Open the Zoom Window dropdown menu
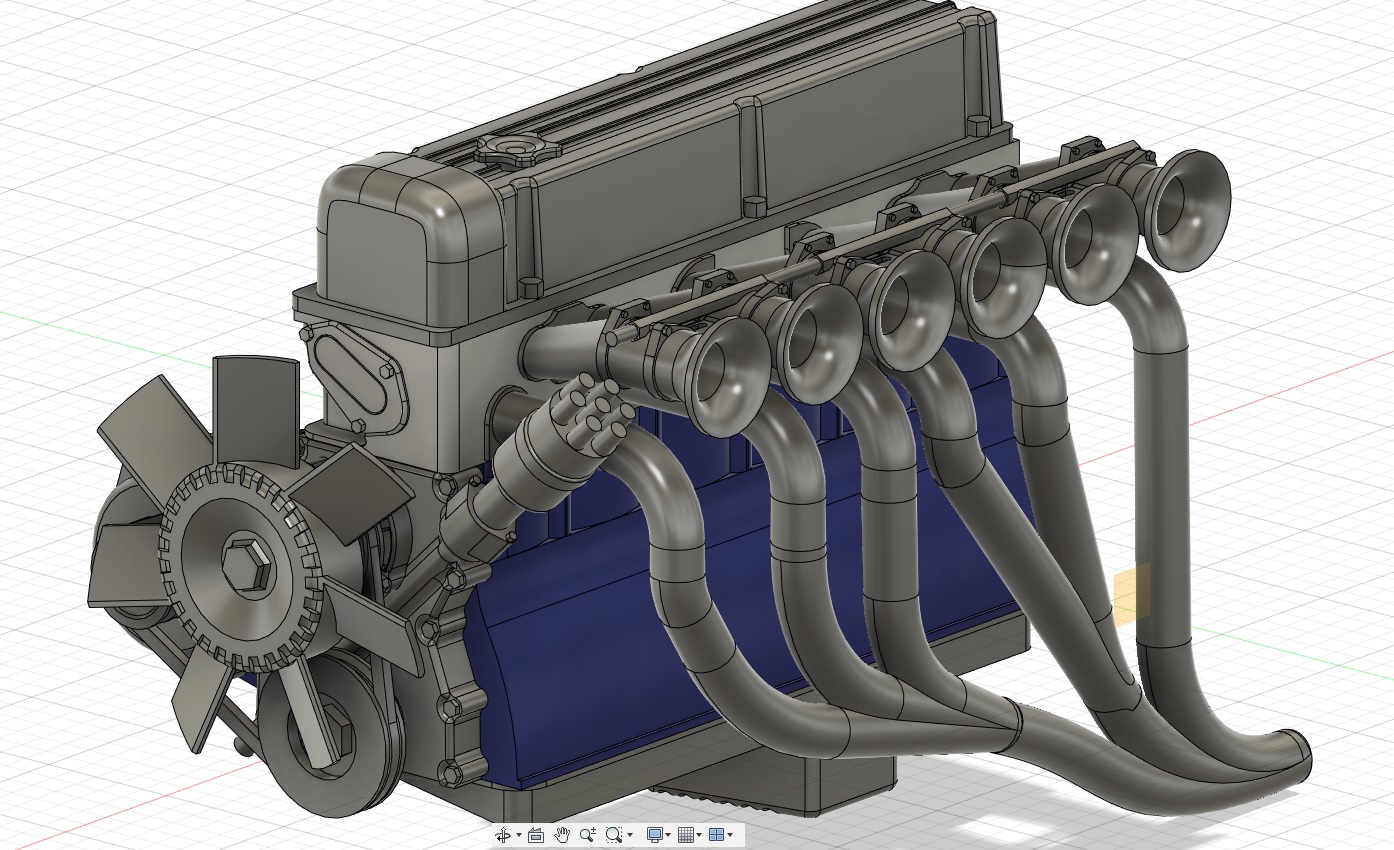1394x850 pixels. pyautogui.click(x=630, y=834)
